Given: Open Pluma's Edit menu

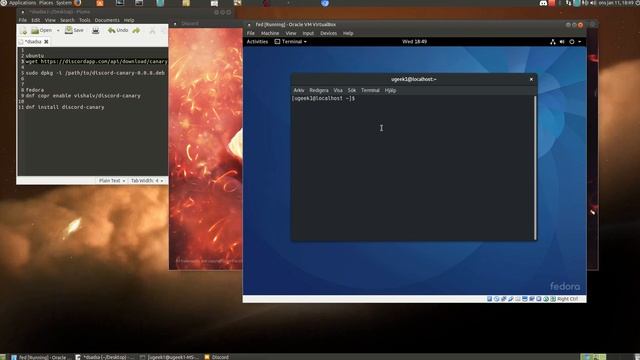Looking at the screenshot, I should pyautogui.click(x=36, y=20).
